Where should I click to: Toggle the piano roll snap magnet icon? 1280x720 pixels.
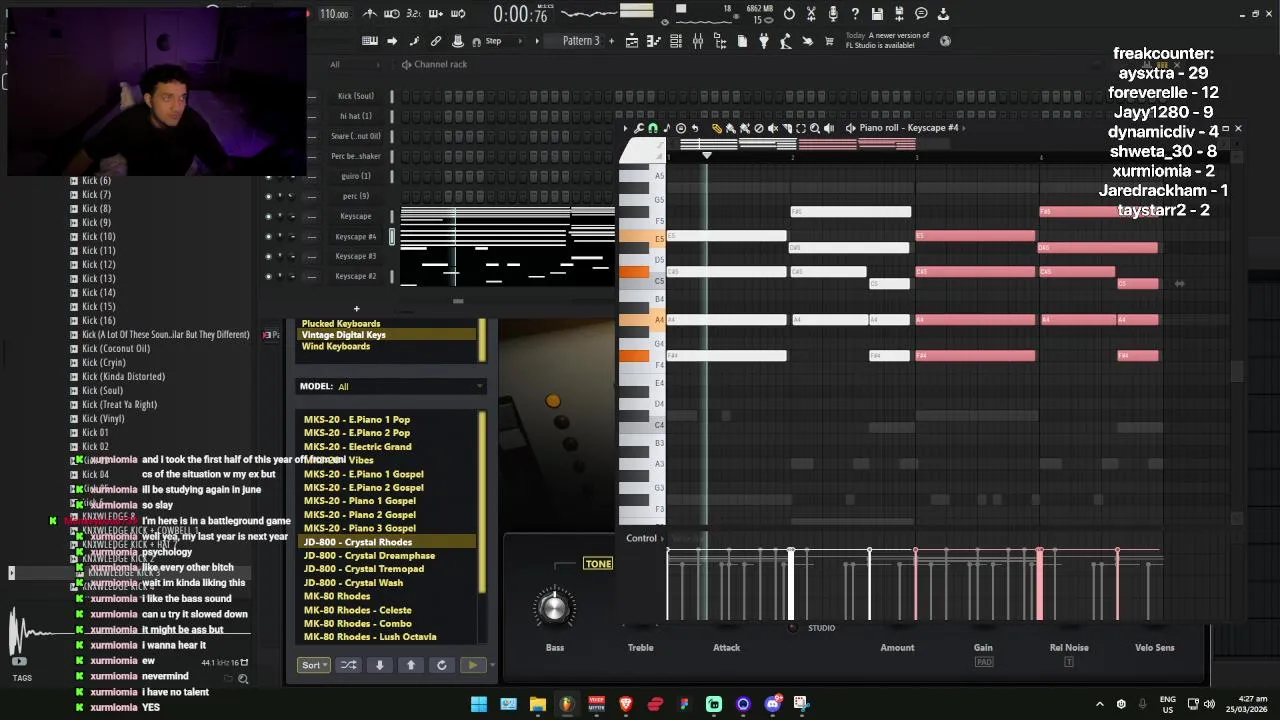pos(653,128)
